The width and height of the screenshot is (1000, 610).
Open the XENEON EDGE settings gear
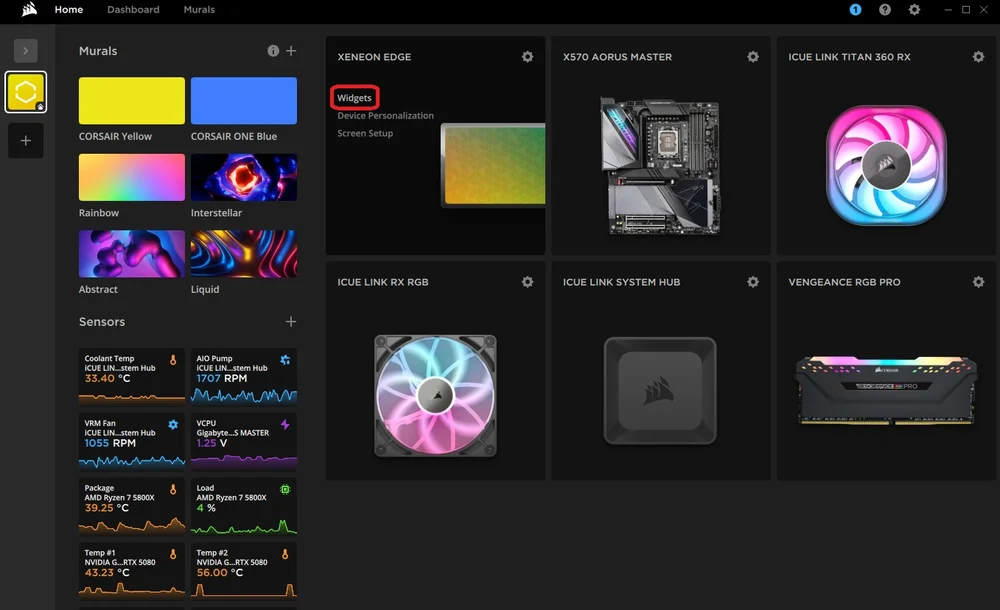[527, 57]
